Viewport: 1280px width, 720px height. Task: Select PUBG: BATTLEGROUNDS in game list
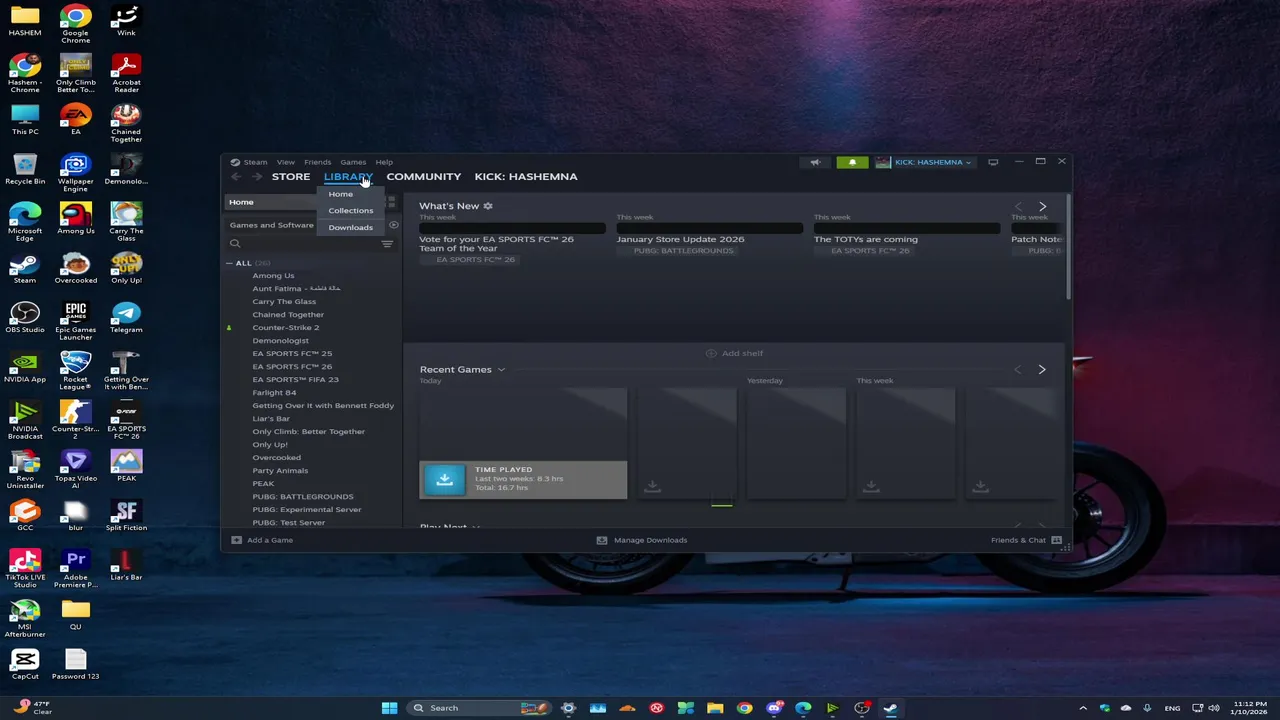pos(303,497)
